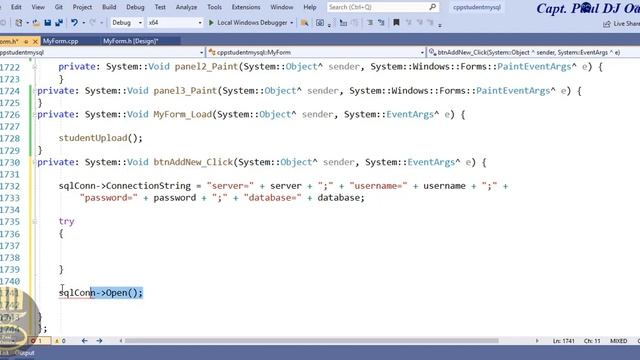Click the bookmark icon in the toolbar
The width and height of the screenshot is (640, 360).
coord(396,23)
